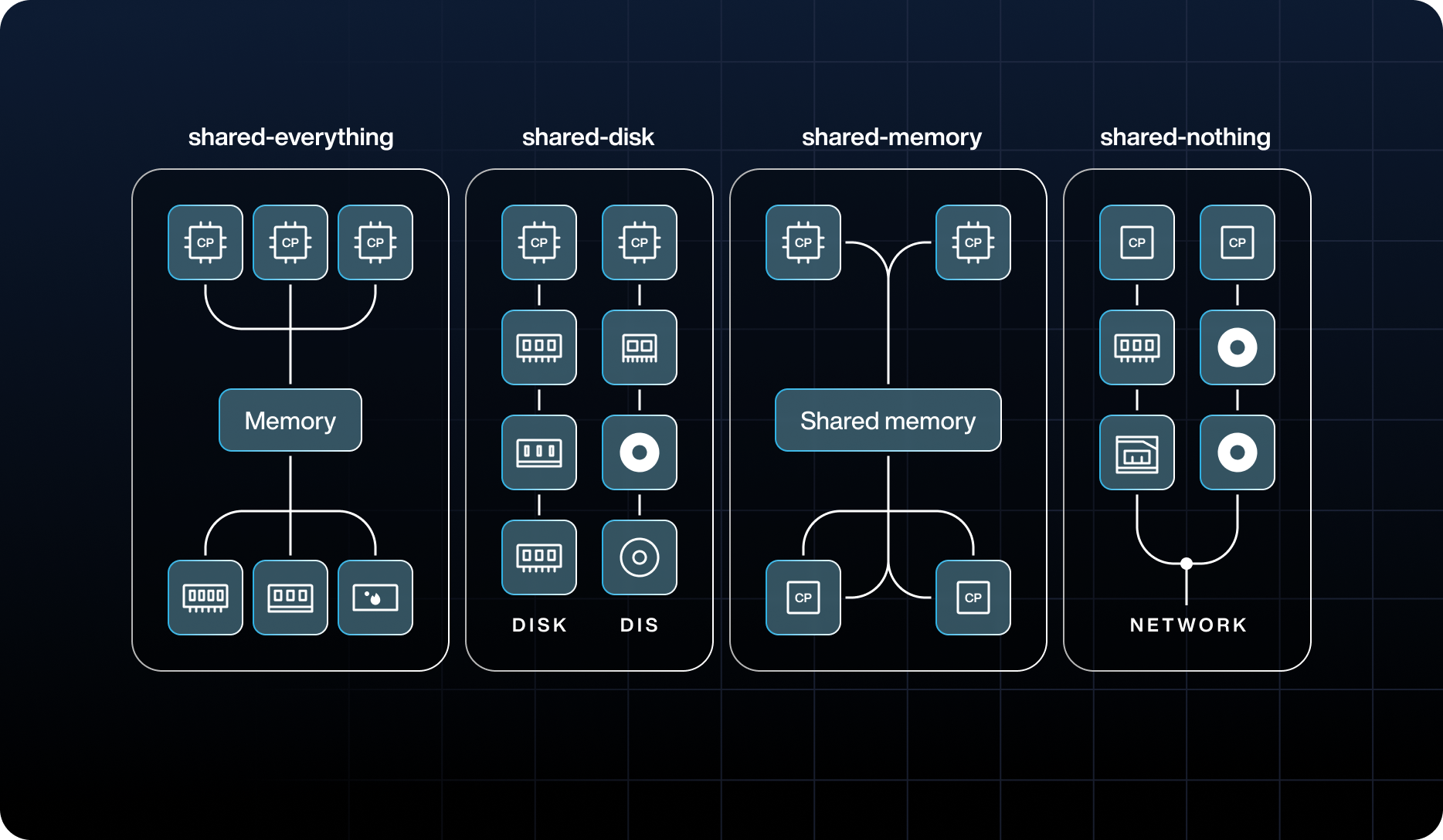Click the NETWORK label
1443x840 pixels.
click(x=1188, y=625)
